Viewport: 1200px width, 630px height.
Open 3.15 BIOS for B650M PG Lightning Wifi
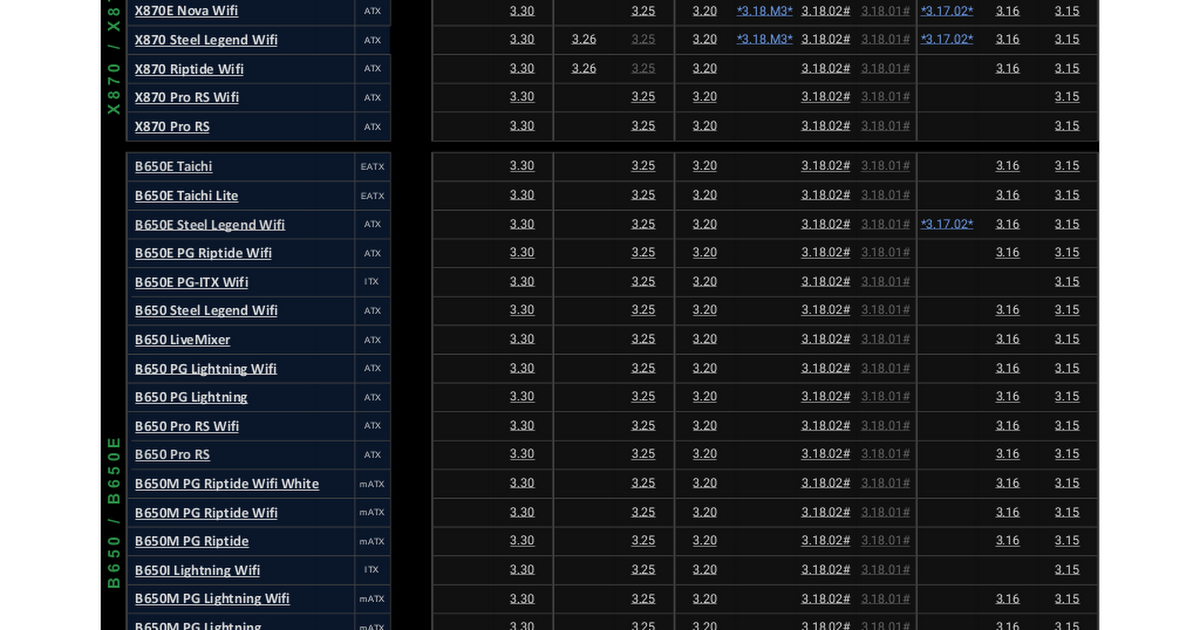(x=1067, y=599)
